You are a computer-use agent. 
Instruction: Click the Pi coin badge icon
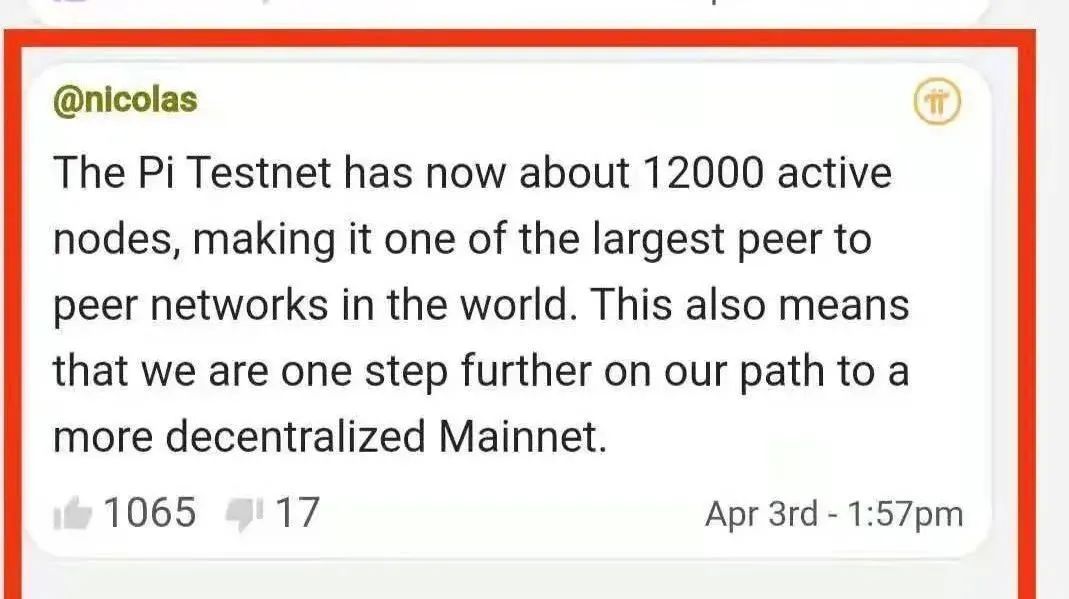click(x=937, y=102)
